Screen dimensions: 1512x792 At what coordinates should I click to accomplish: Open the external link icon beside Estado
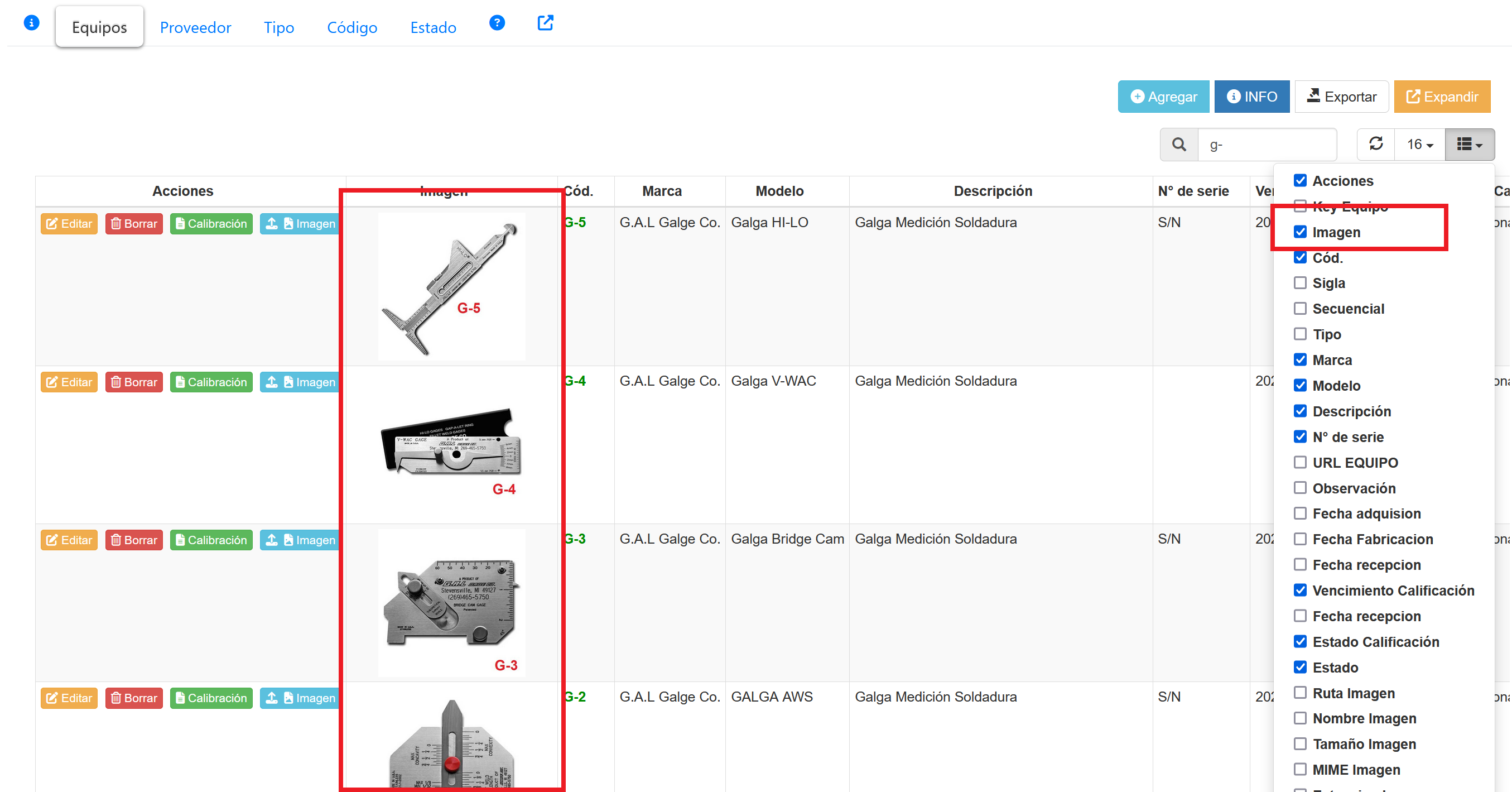pos(545,22)
